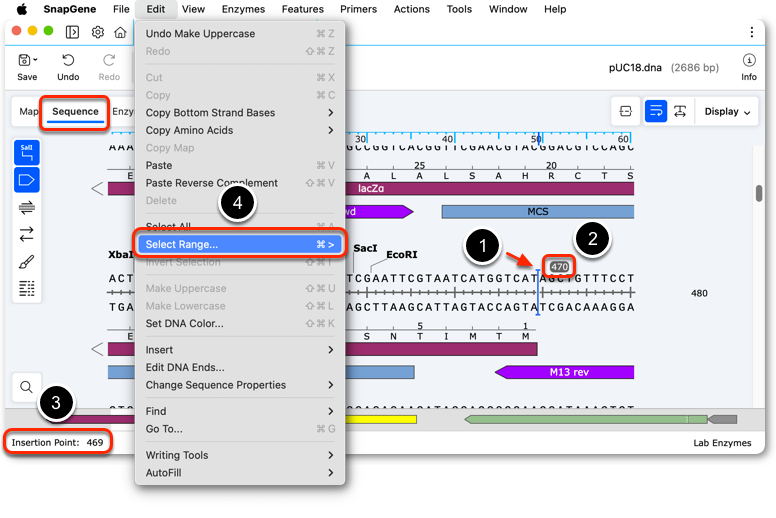Click the yellow feature in minimap
This screenshot has width=776, height=518.
pyautogui.click(x=381, y=420)
